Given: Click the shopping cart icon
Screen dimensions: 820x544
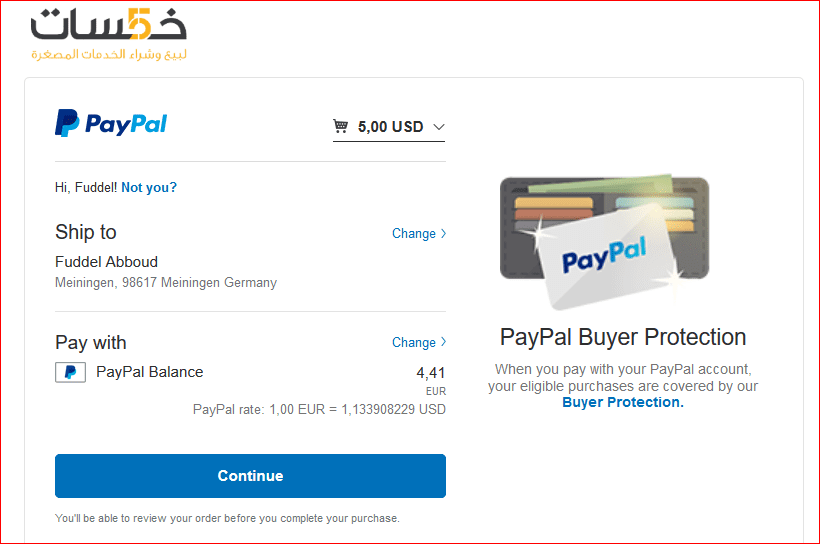Looking at the screenshot, I should click(340, 126).
